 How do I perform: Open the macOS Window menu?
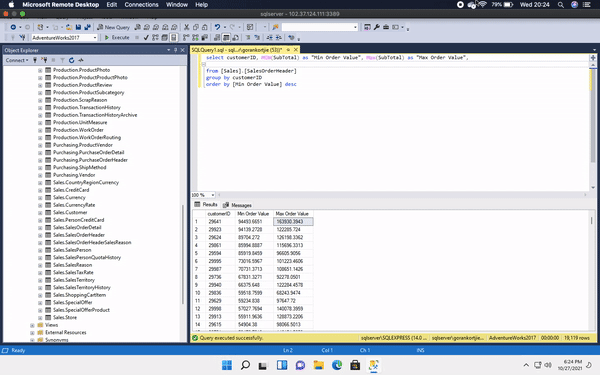pyautogui.click(x=177, y=5)
